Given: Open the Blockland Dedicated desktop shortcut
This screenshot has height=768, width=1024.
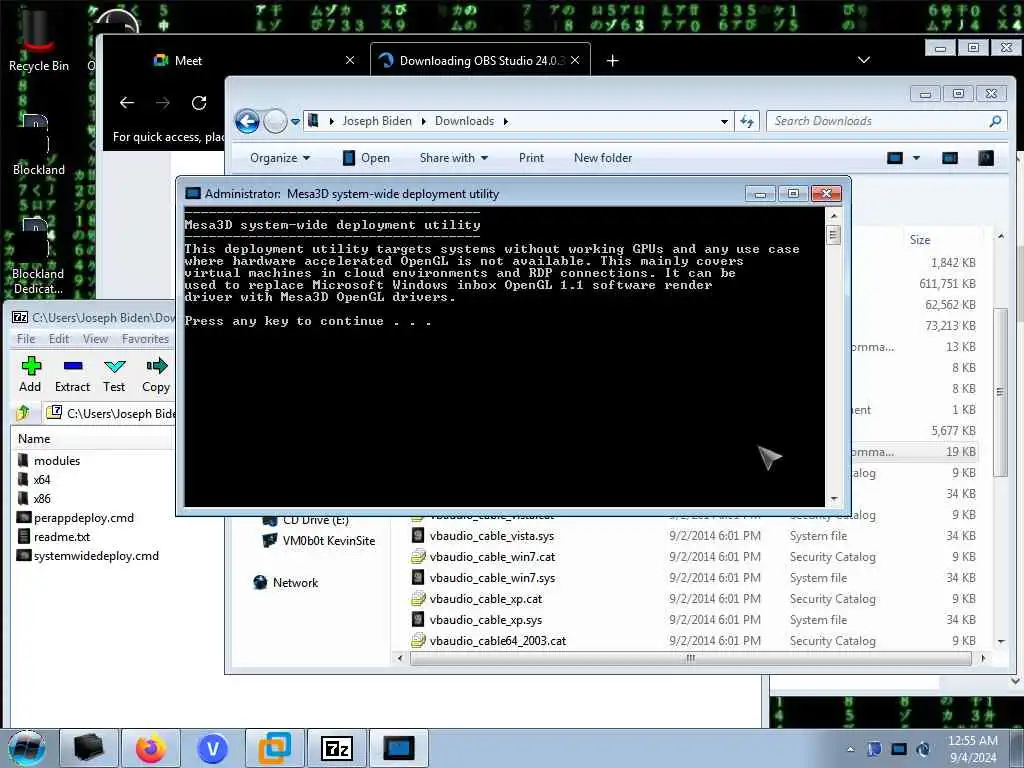Looking at the screenshot, I should pyautogui.click(x=38, y=256).
